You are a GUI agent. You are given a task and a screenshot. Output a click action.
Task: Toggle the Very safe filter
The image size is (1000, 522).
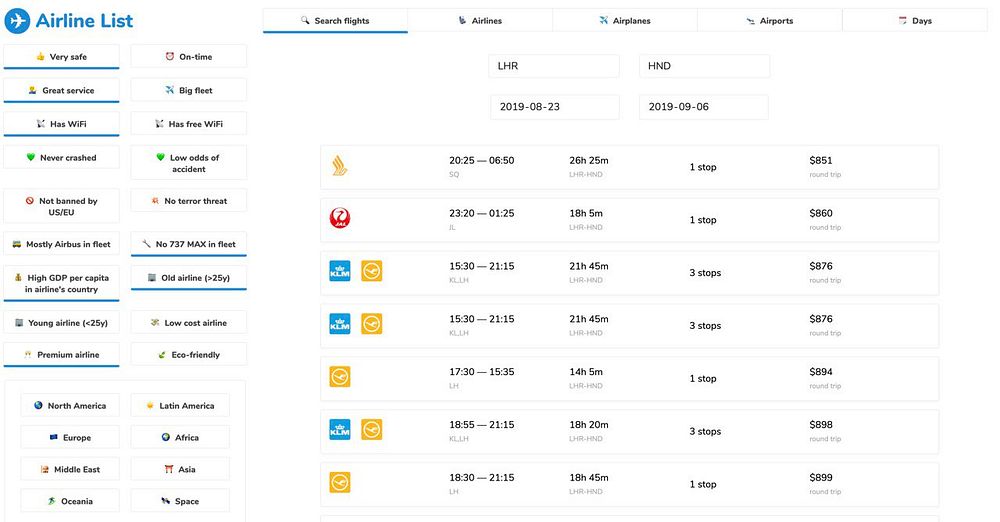click(61, 57)
